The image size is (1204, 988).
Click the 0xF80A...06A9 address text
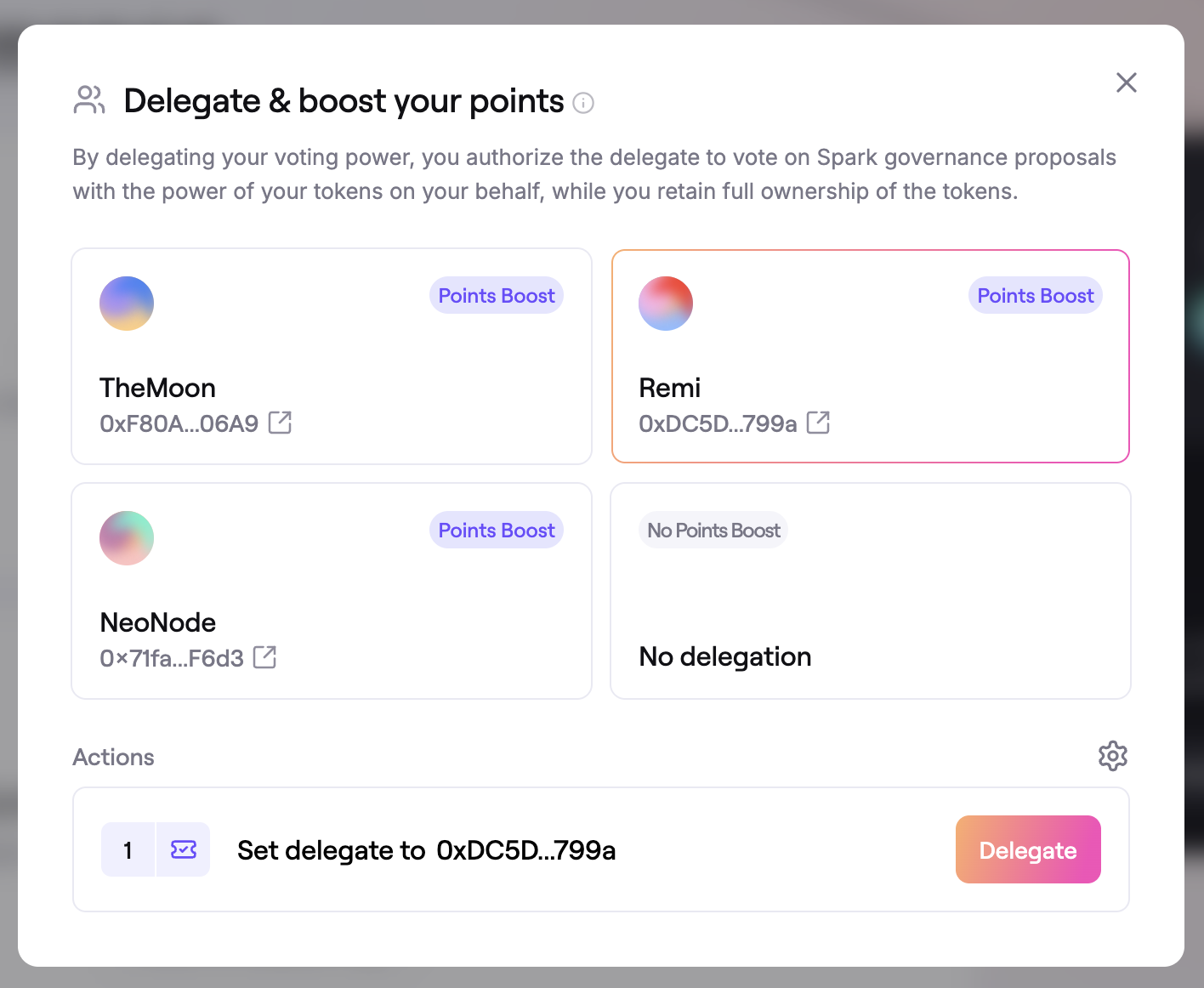(x=179, y=423)
